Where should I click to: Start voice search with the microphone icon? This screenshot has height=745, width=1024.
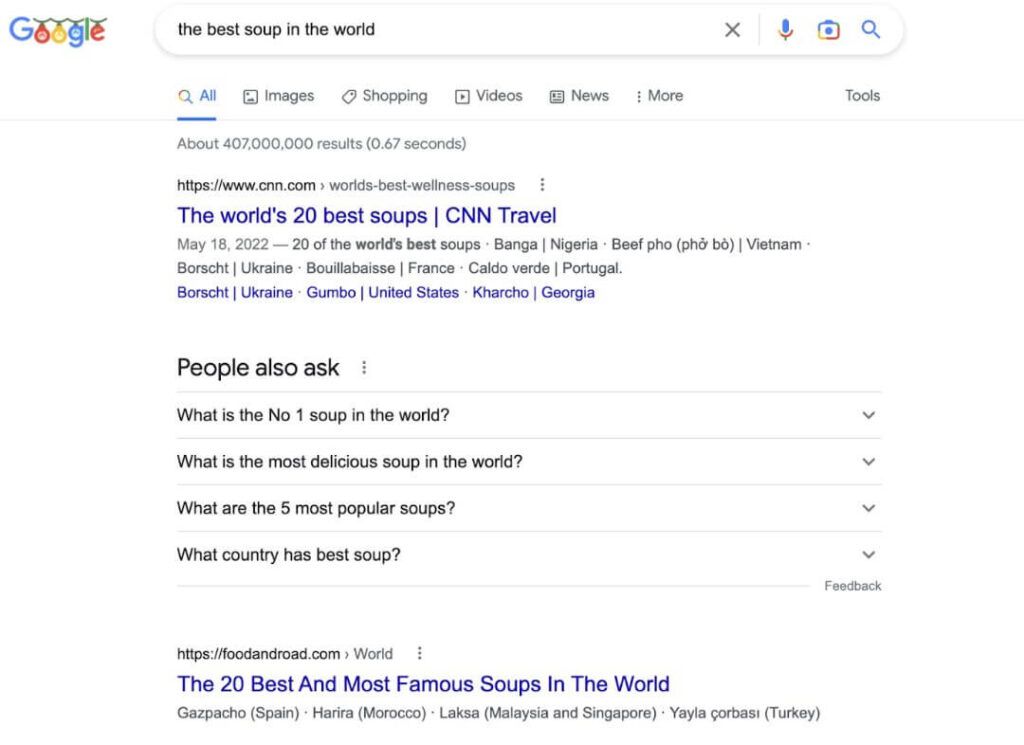(785, 30)
